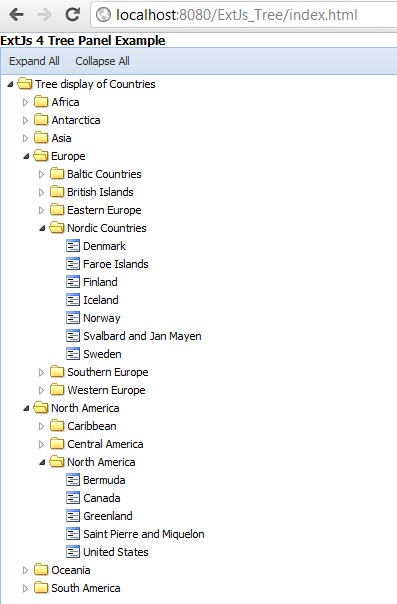The width and height of the screenshot is (397, 604).
Task: Click the globe site-info icon in address bar
Action: (103, 15)
